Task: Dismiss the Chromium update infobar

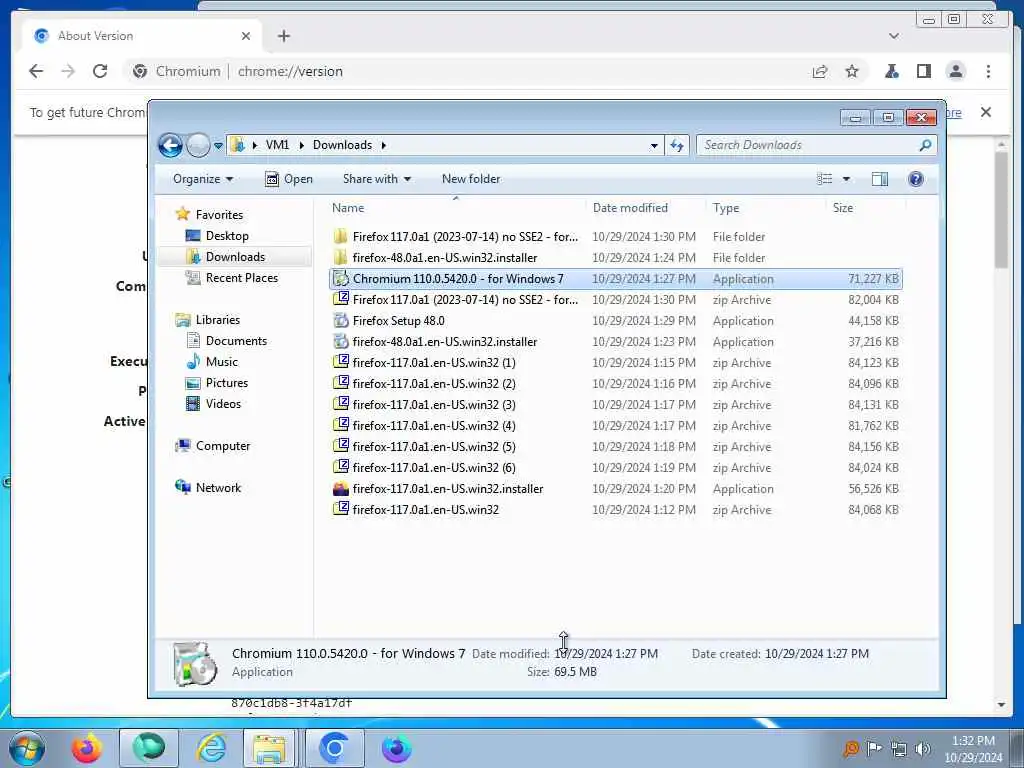Action: (985, 112)
